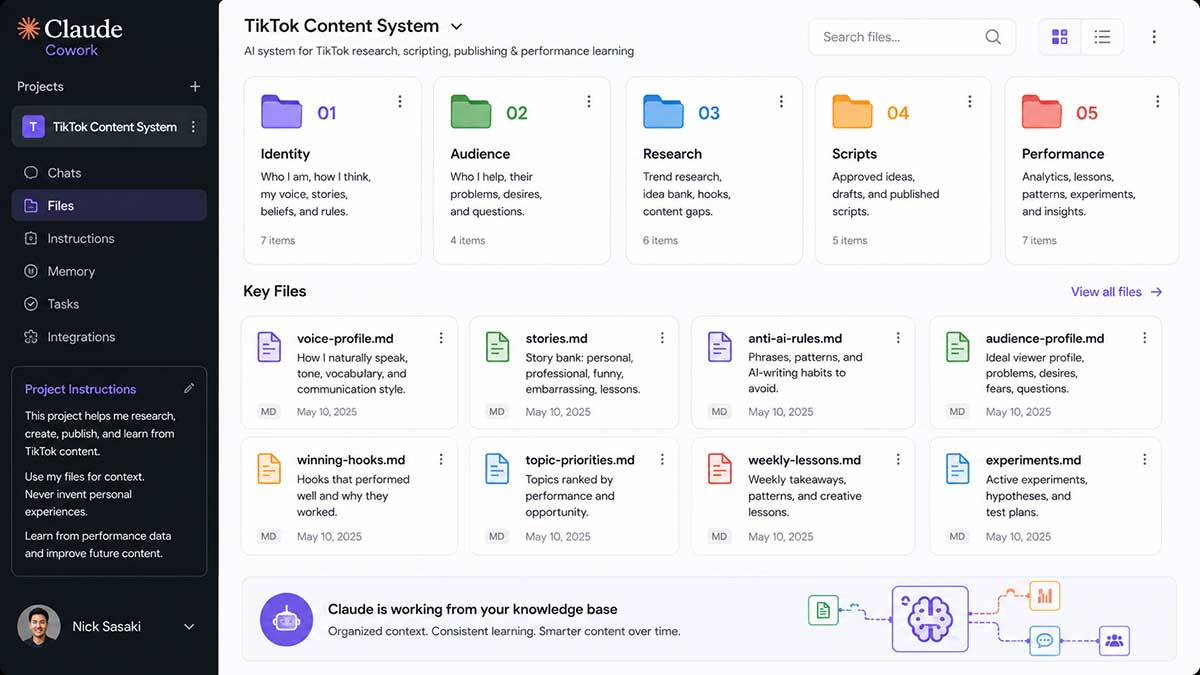Click the Claude Cowork logo icon
Image resolution: width=1200 pixels, height=675 pixels.
point(29,28)
